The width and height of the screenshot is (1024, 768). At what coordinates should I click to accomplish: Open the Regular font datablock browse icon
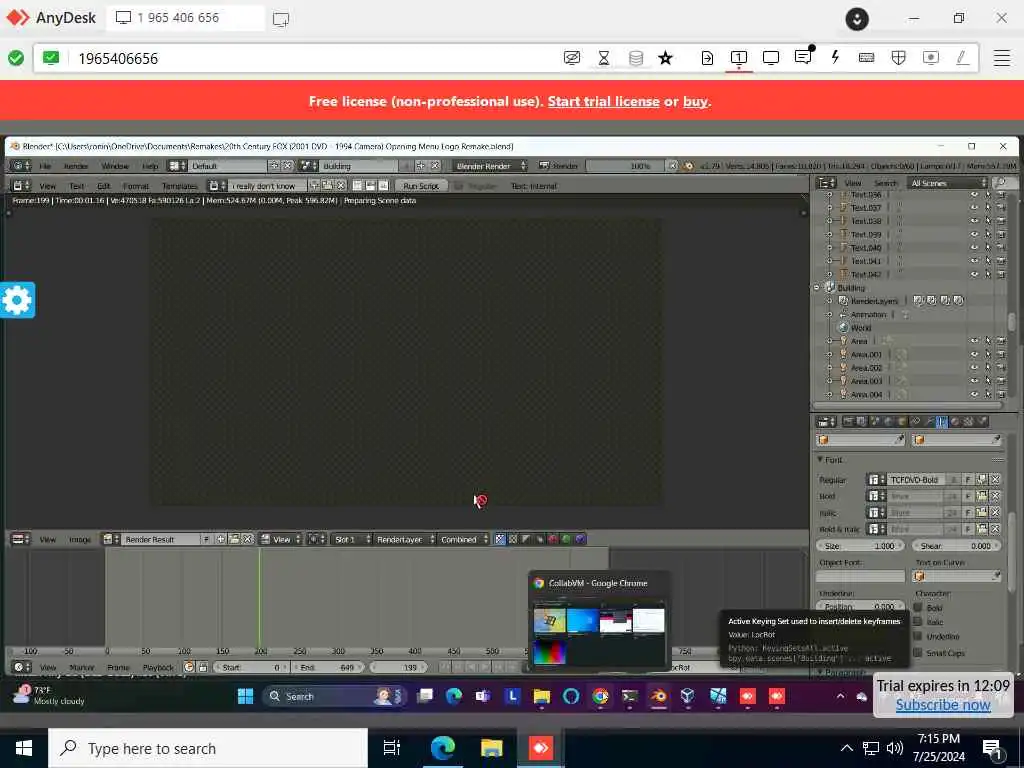tap(876, 479)
